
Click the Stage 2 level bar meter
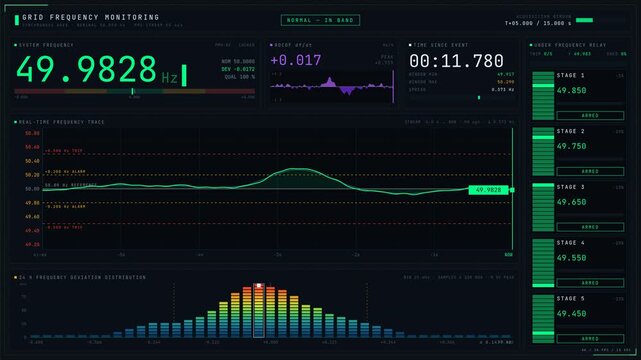click(543, 152)
